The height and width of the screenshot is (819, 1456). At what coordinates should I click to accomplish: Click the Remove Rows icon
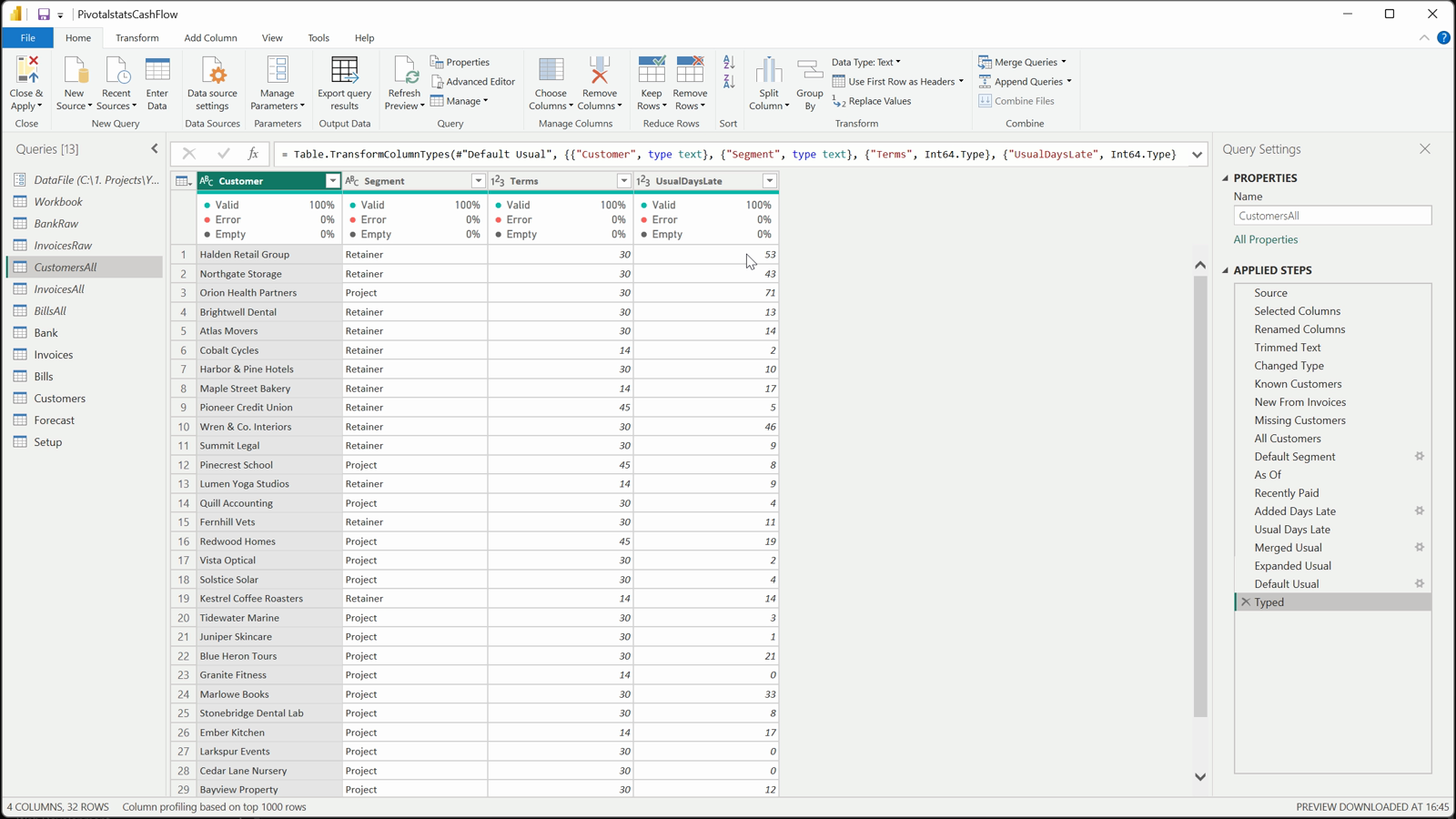point(690,70)
